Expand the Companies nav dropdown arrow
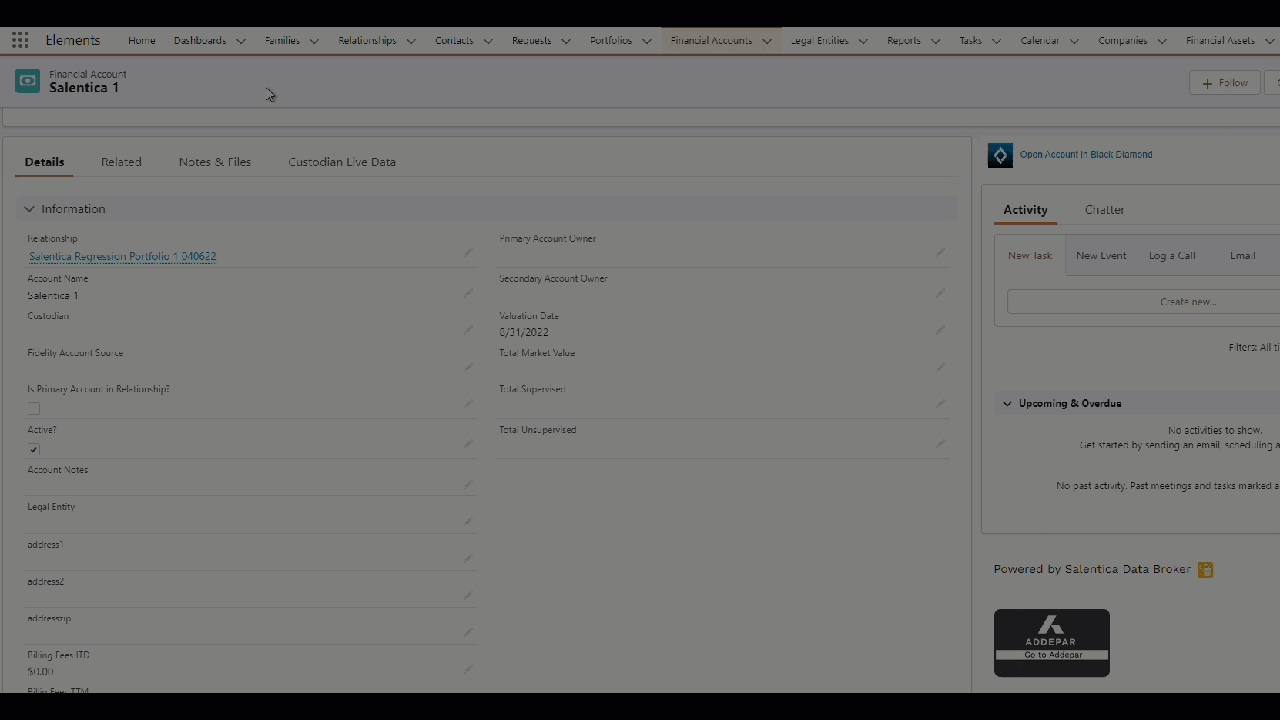1280x720 pixels. click(1162, 41)
